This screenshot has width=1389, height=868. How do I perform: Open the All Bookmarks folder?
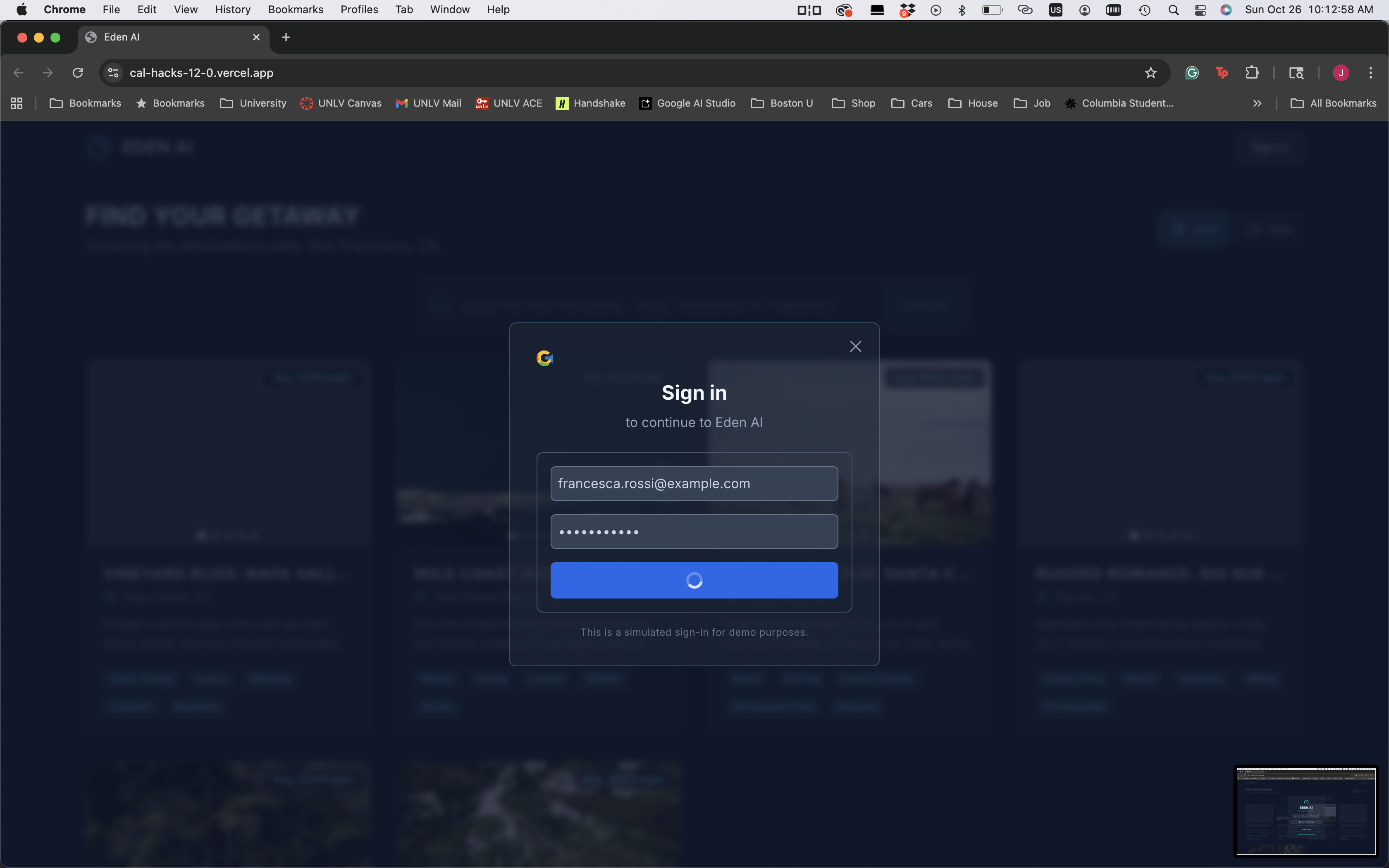pos(1333,103)
